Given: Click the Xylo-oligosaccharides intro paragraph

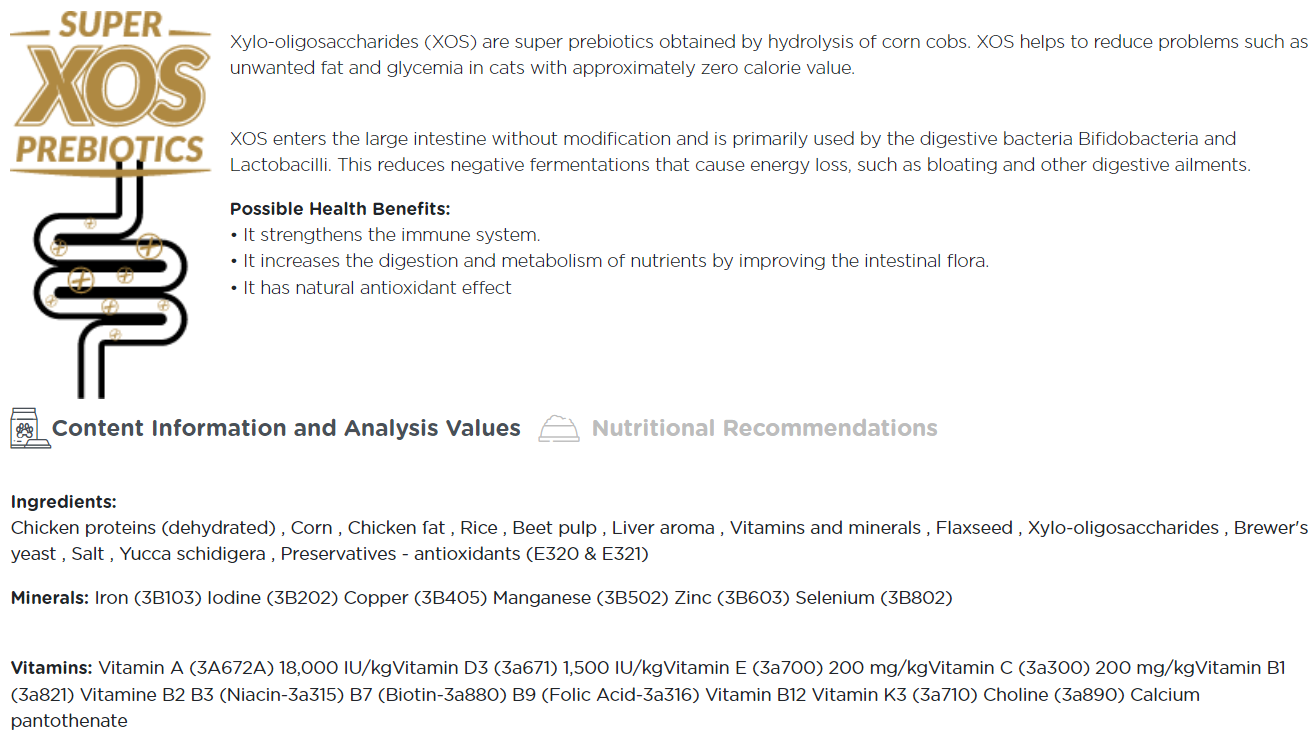Looking at the screenshot, I should (x=768, y=56).
